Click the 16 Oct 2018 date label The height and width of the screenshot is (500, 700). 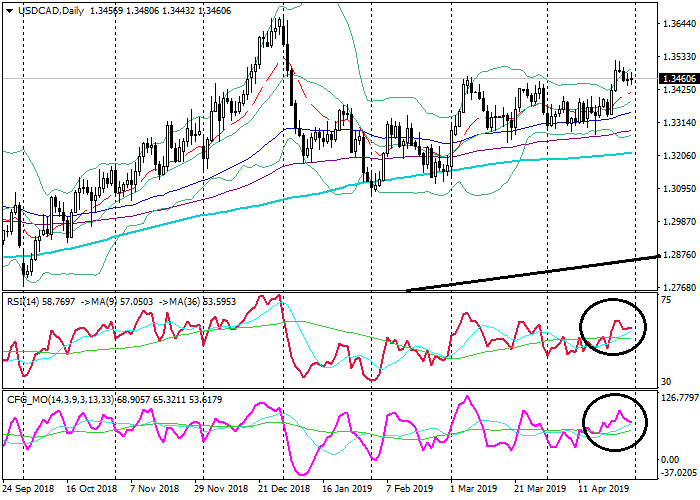click(x=92, y=490)
